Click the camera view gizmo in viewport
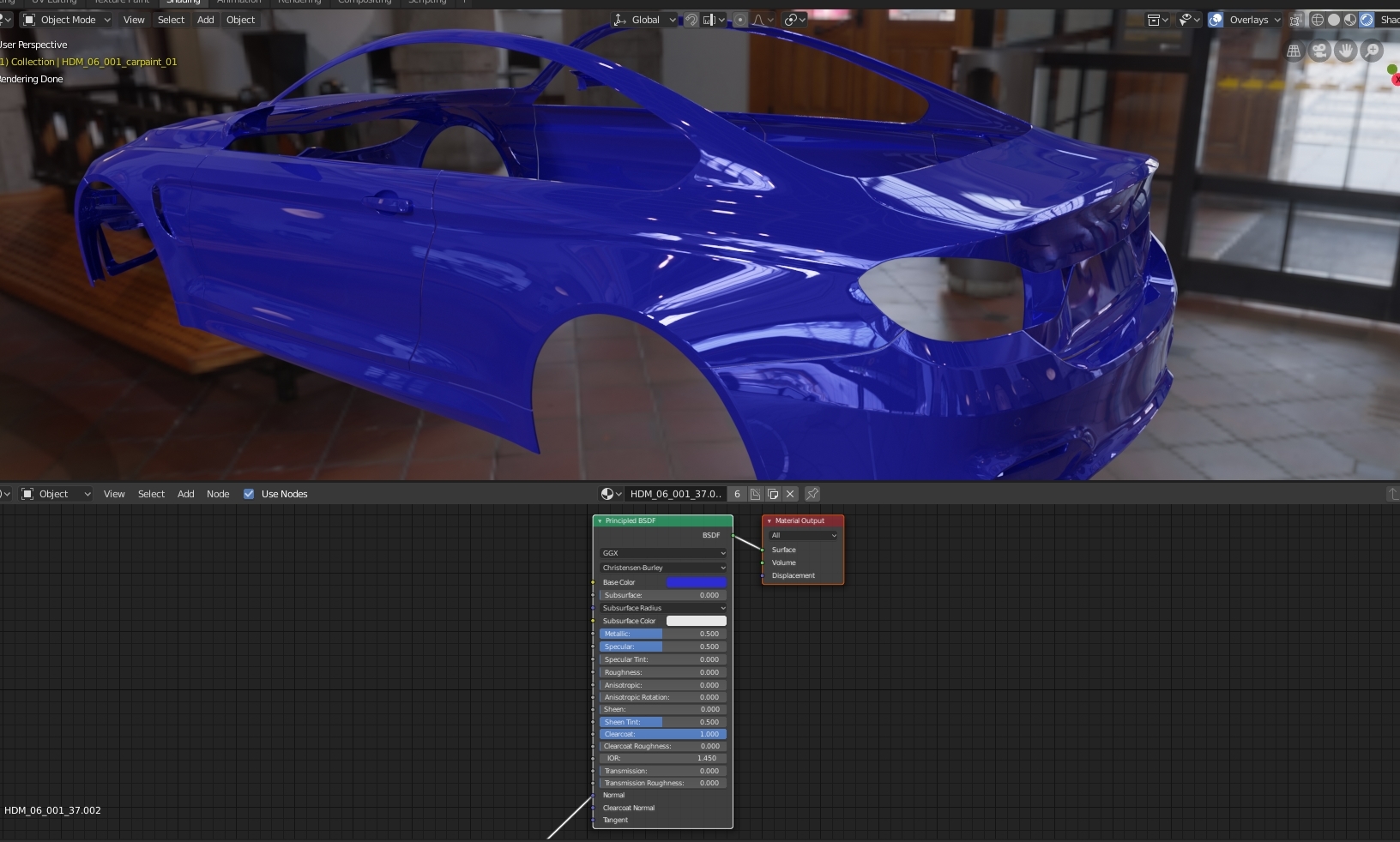Image resolution: width=1400 pixels, height=842 pixels. [1319, 51]
